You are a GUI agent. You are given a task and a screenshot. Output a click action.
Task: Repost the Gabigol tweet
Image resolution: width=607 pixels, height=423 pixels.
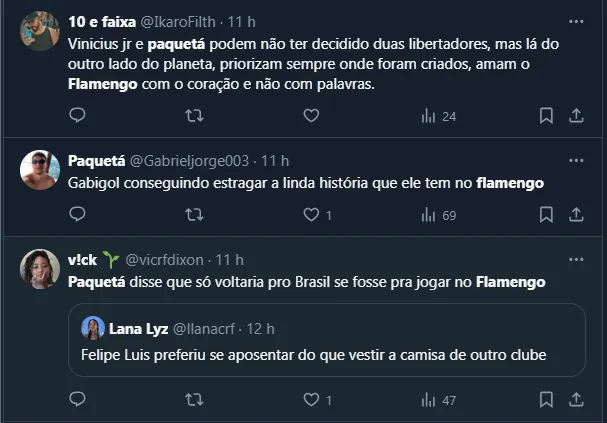(195, 214)
